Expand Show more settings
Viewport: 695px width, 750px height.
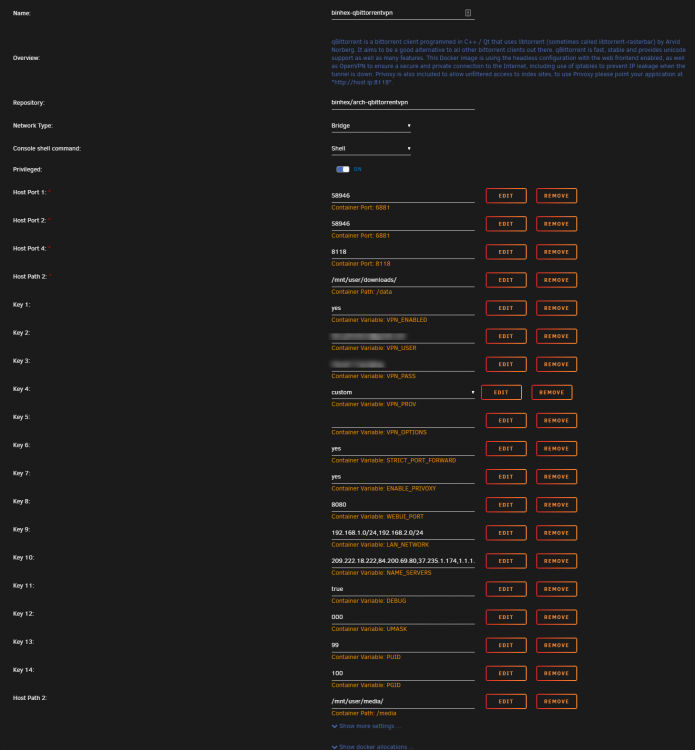(366, 726)
